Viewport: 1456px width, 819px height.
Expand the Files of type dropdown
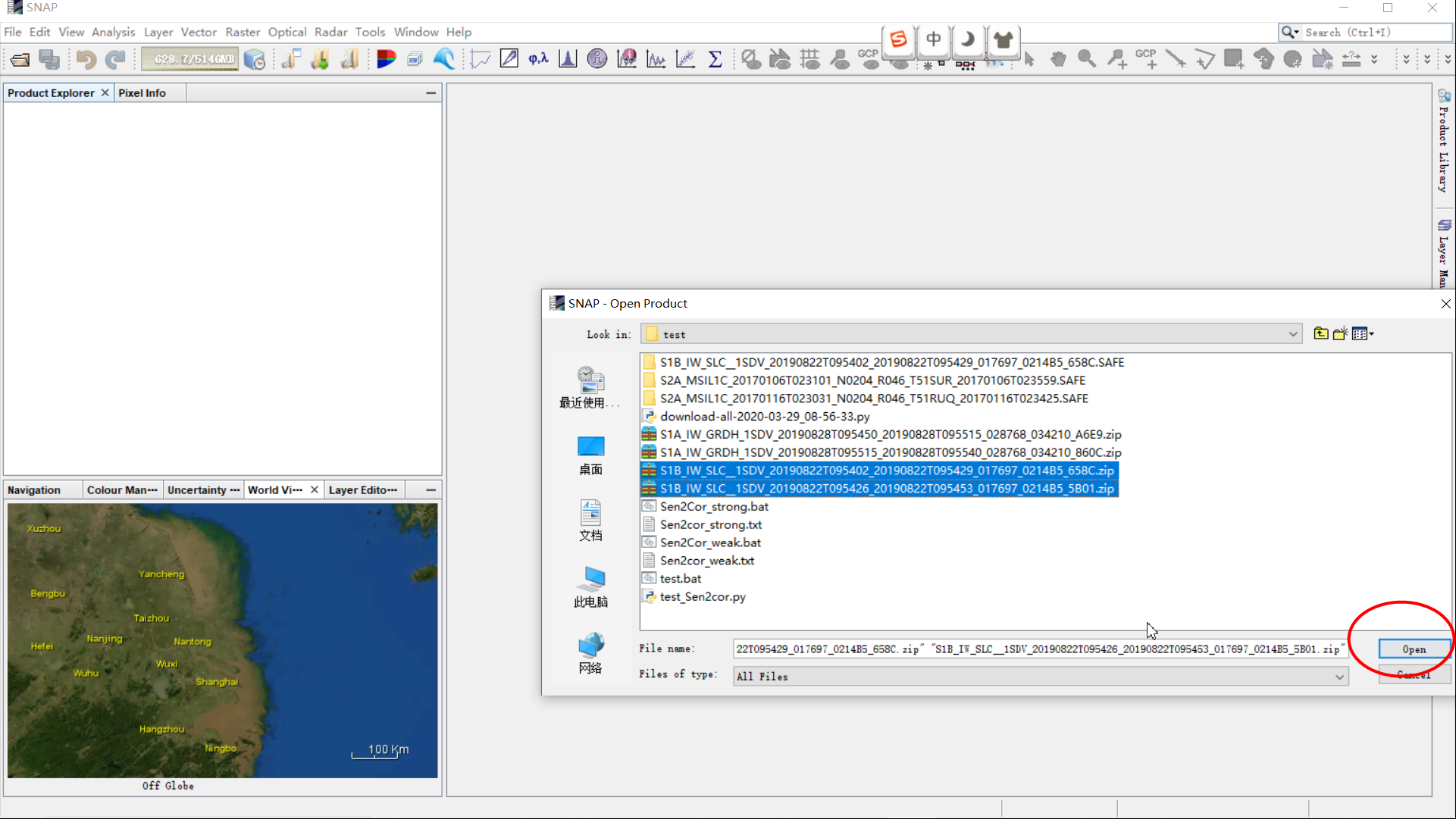(1340, 677)
